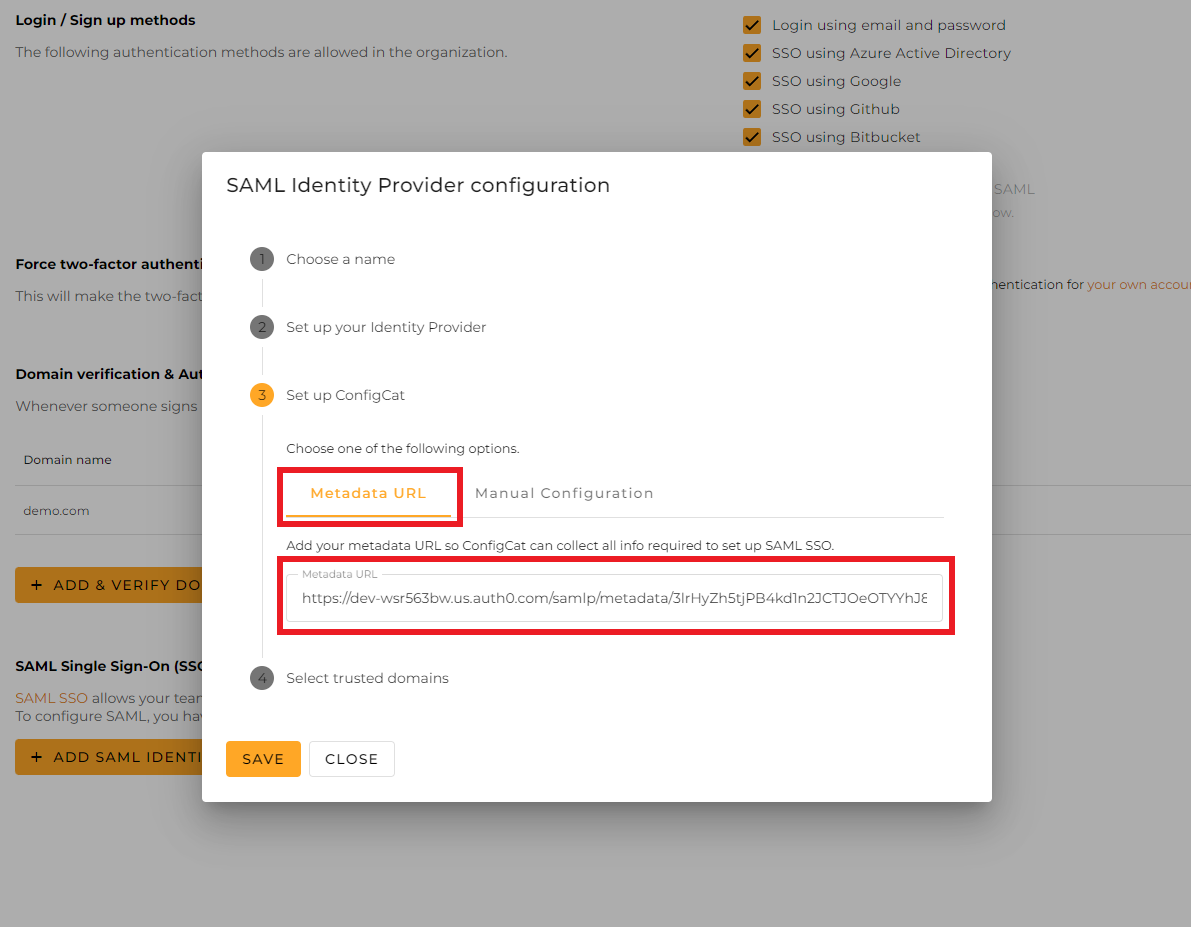
Task: Expand the Choose a name step
Action: [x=340, y=260]
